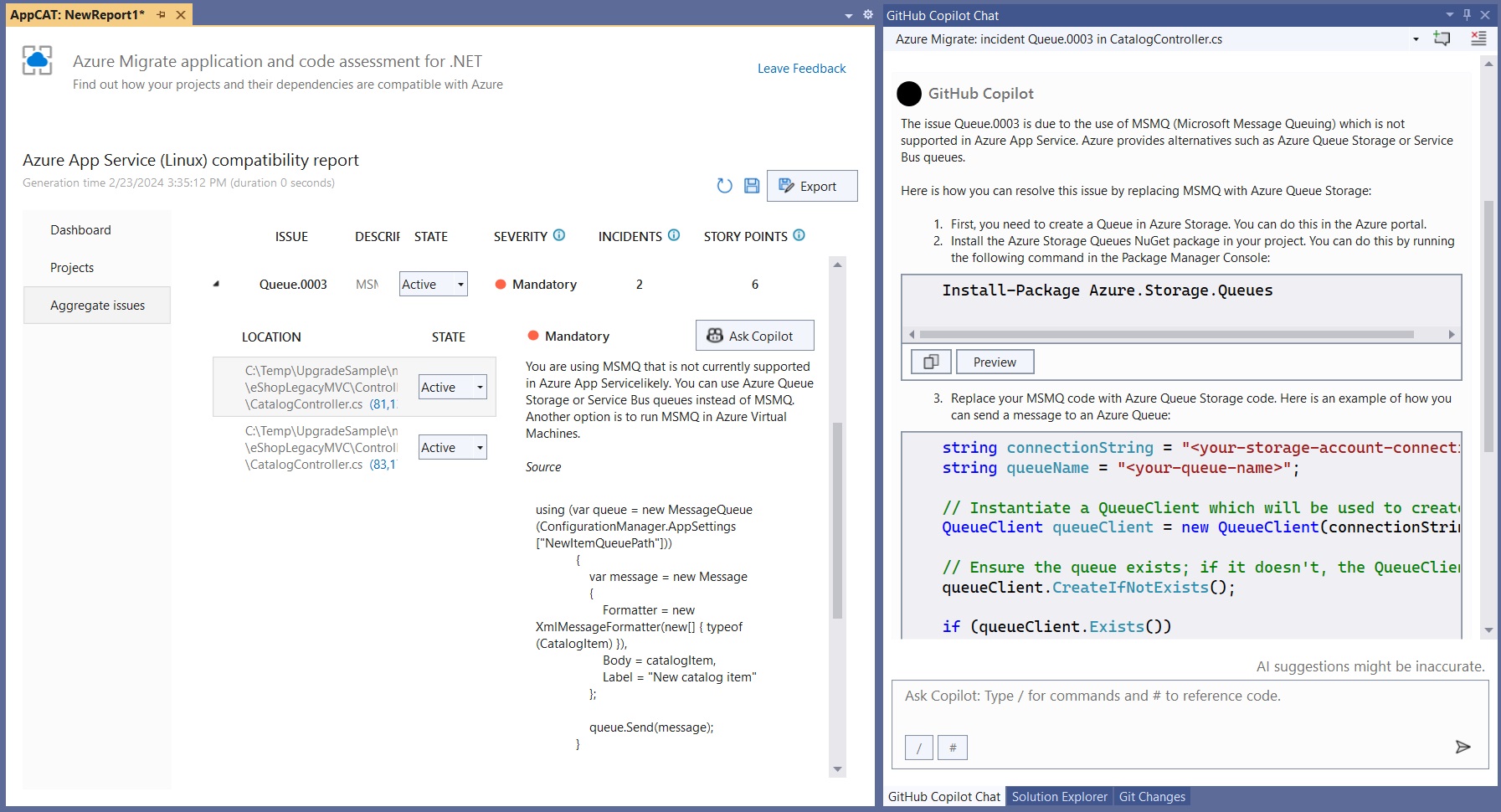1501x812 pixels.
Task: Clear the Copilot chat conversation
Action: coord(1478,38)
